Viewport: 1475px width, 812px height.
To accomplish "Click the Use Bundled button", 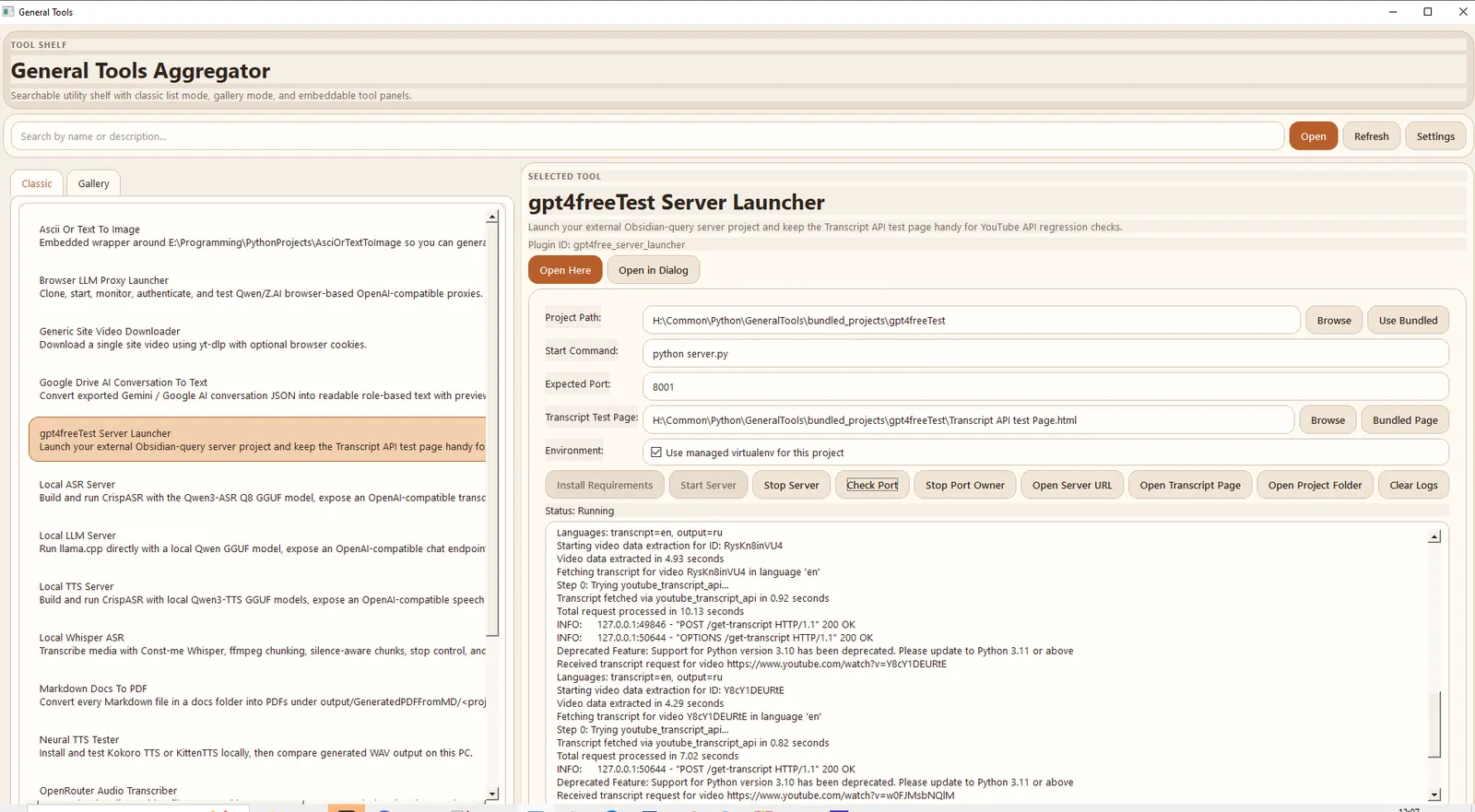I will pos(1408,321).
